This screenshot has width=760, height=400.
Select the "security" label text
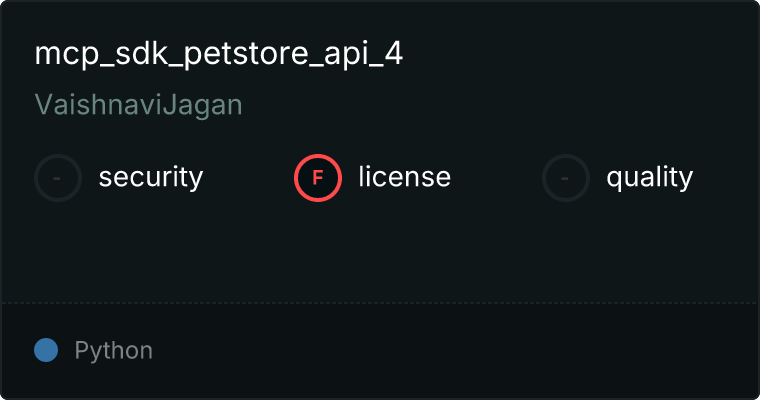(150, 178)
